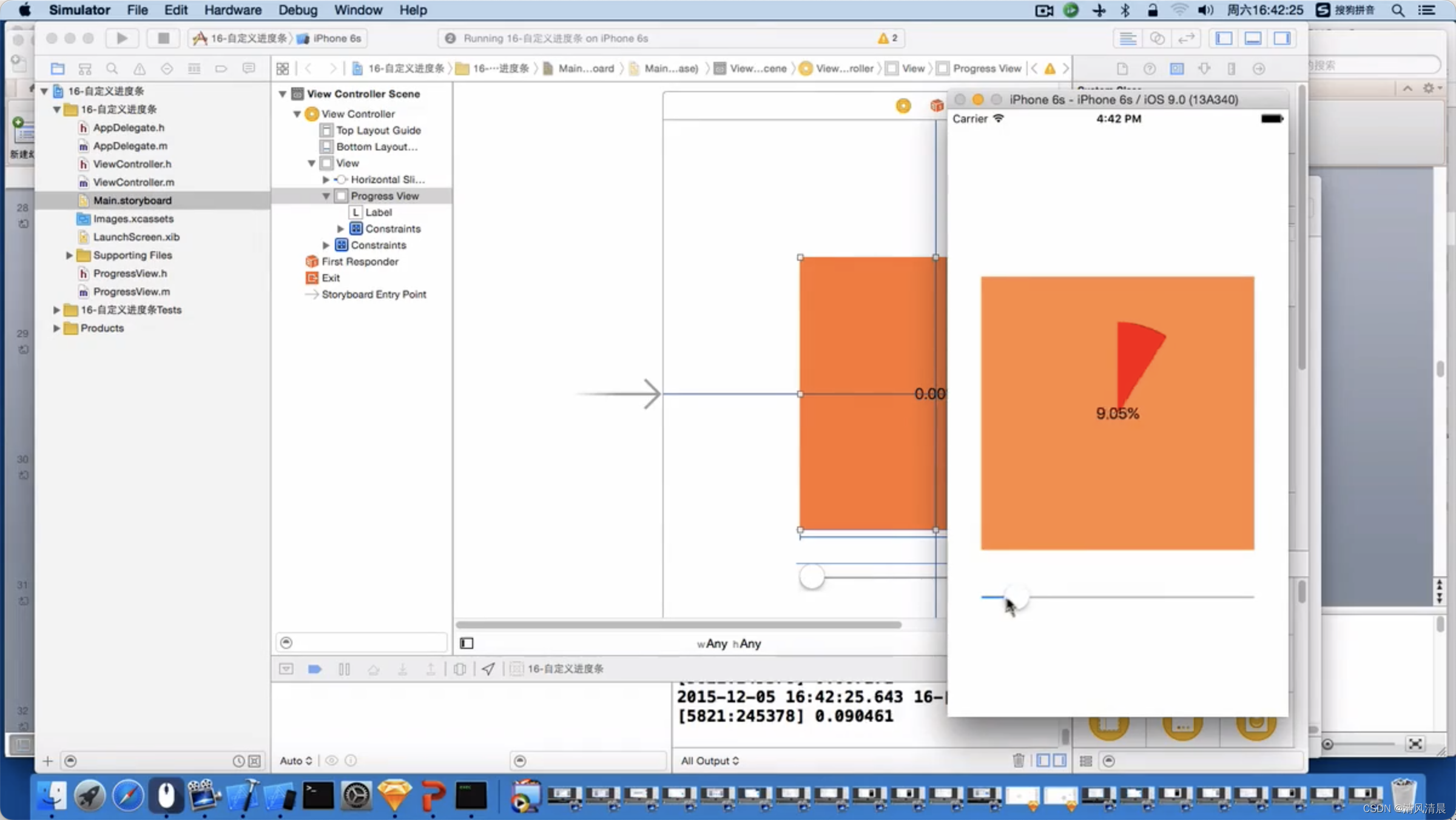
Task: Select ViewController.m in the navigator
Action: 133,182
